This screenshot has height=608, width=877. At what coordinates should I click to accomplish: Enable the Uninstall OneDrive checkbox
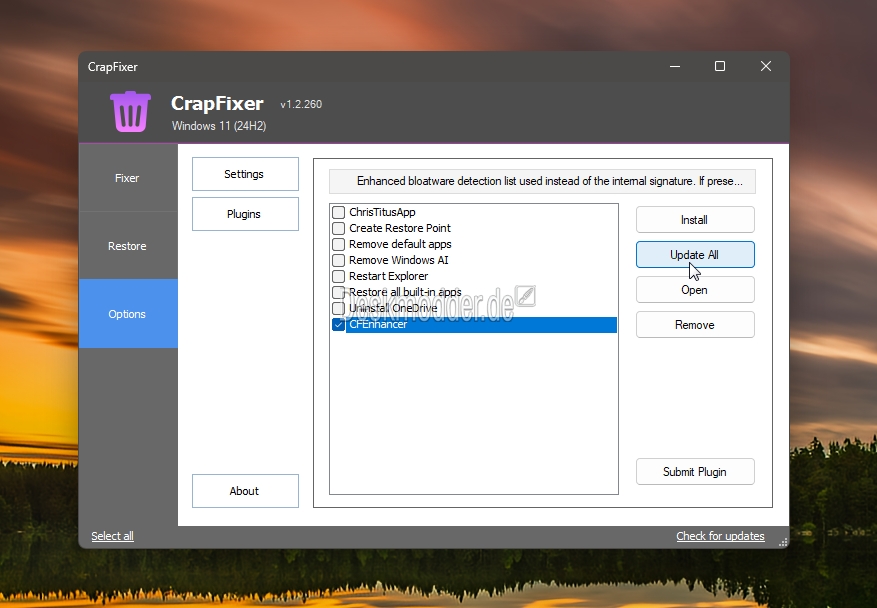coord(338,308)
